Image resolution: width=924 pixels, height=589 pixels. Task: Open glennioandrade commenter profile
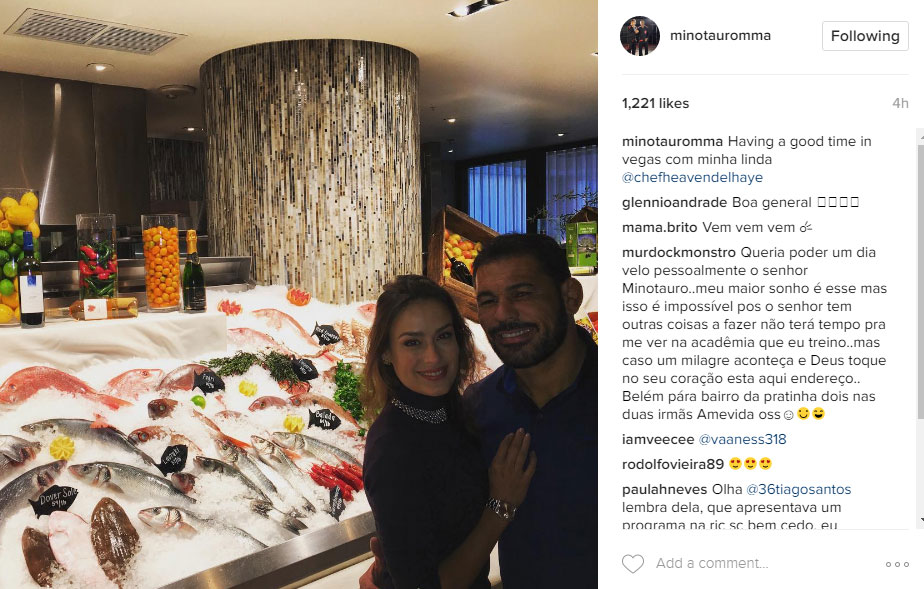click(x=674, y=203)
